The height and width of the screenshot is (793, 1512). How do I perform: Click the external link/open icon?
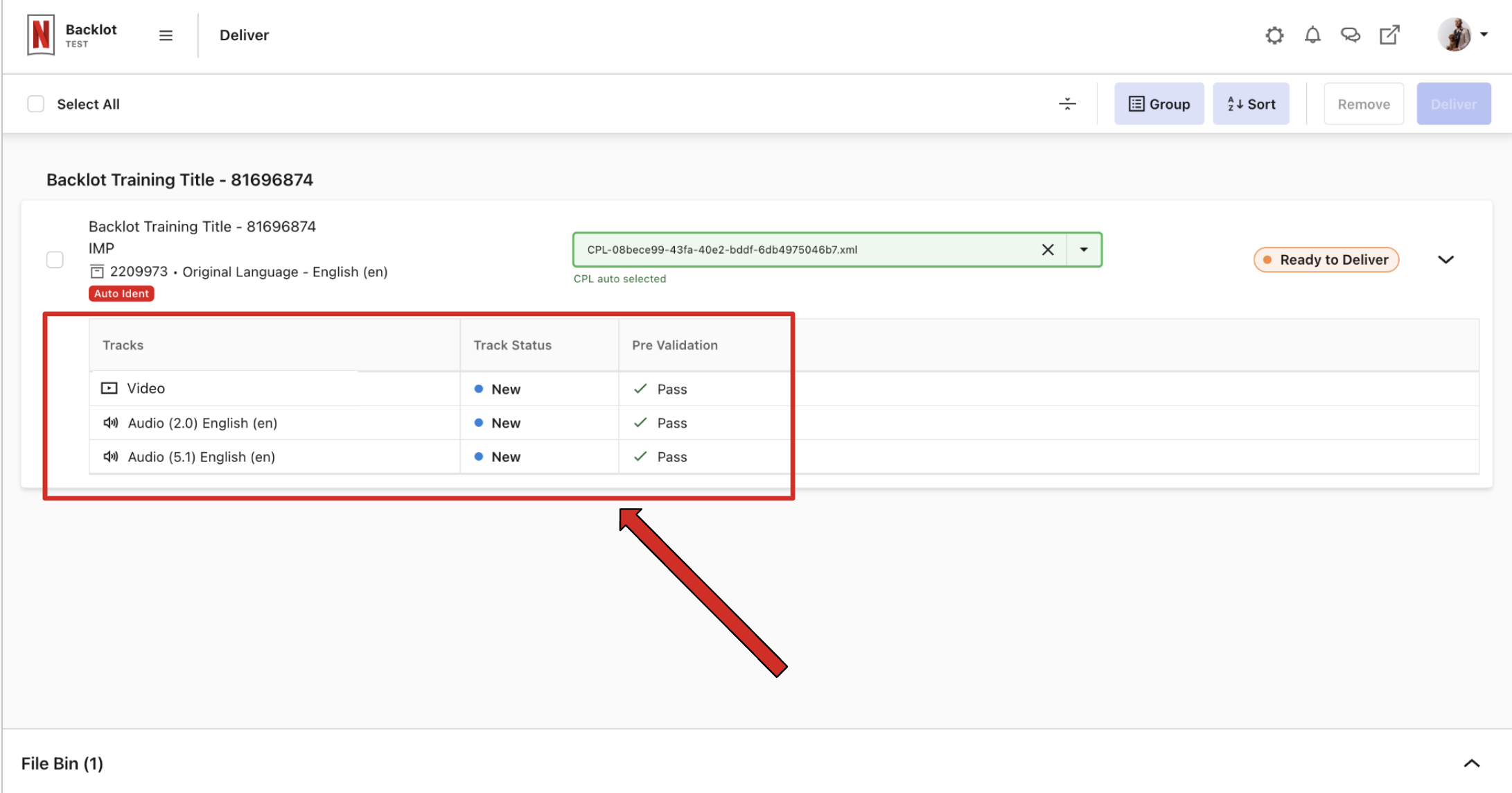point(1390,35)
